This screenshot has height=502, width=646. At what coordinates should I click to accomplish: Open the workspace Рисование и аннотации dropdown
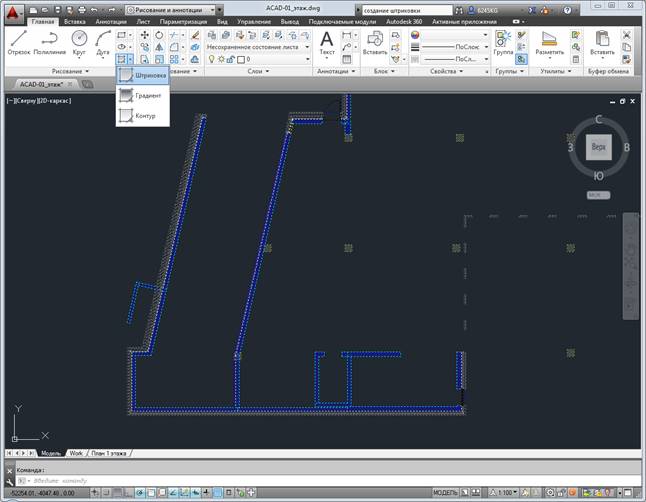(171, 10)
